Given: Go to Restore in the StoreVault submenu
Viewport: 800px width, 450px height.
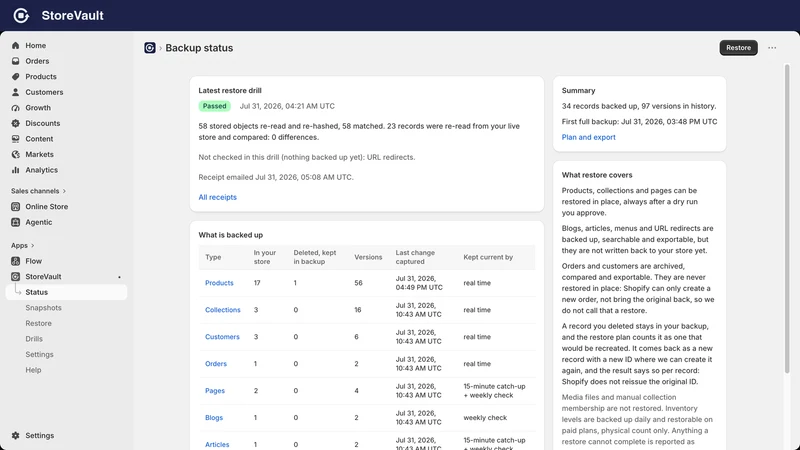Looking at the screenshot, I should tap(38, 323).
